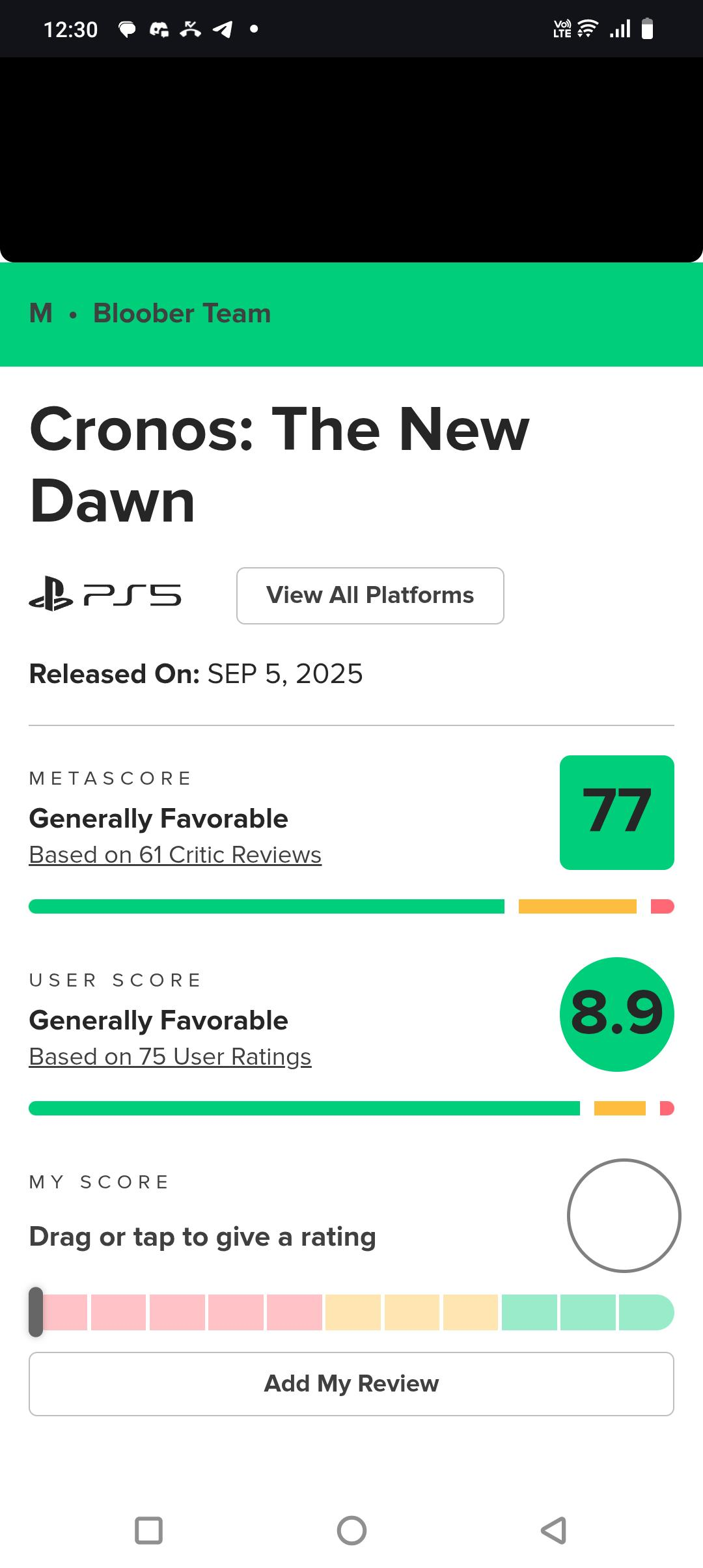
Task: Tap the Wi-Fi signal icon in status bar
Action: tap(587, 29)
